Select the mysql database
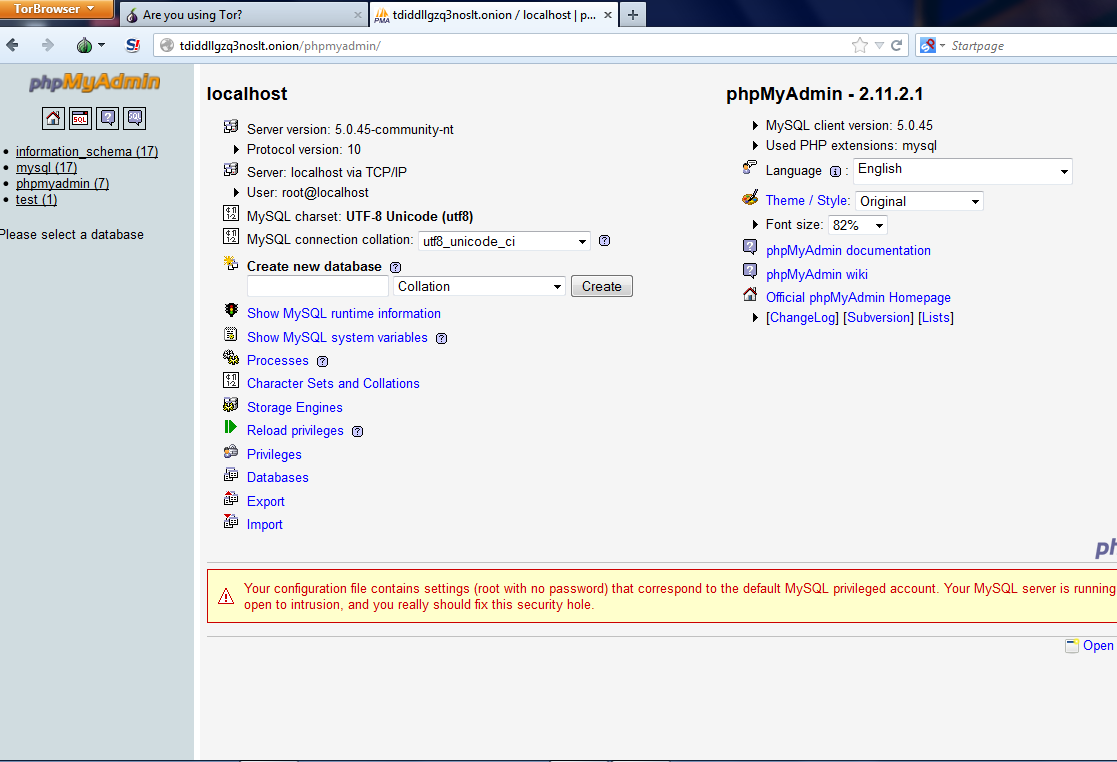 coord(46,167)
